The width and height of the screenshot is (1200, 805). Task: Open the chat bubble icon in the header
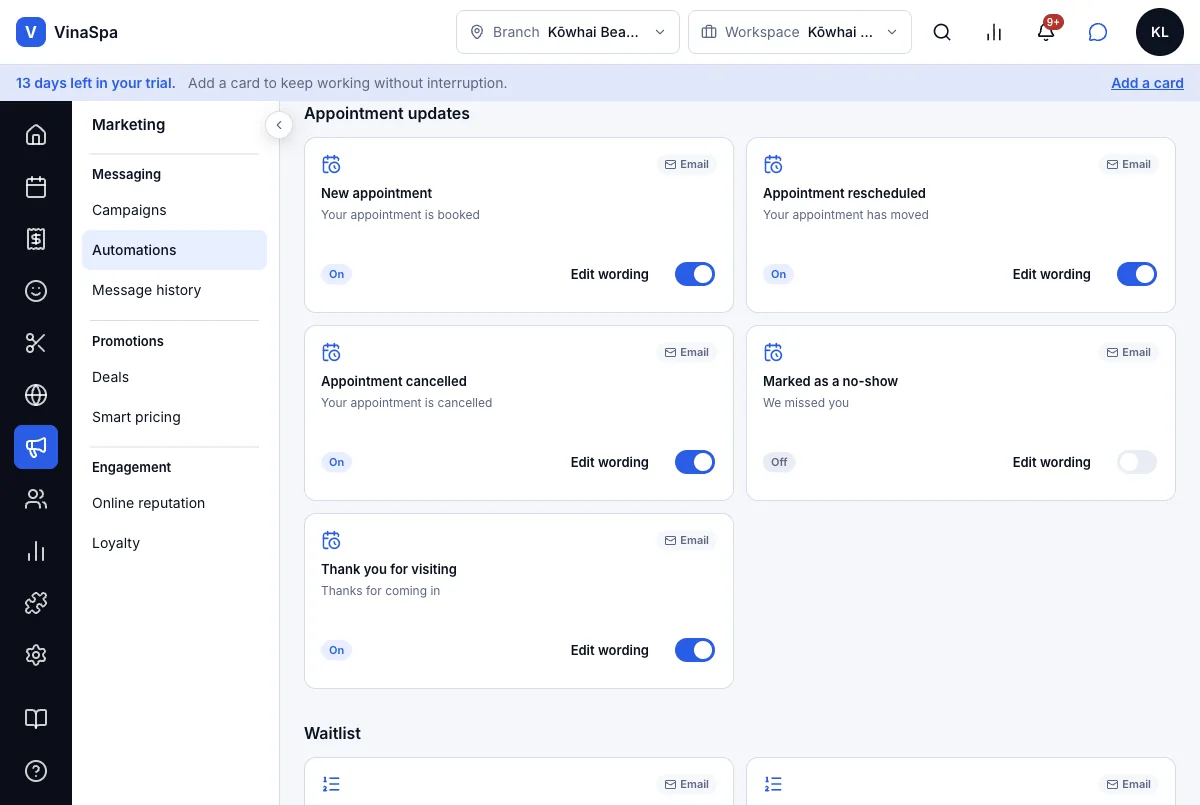[1098, 32]
